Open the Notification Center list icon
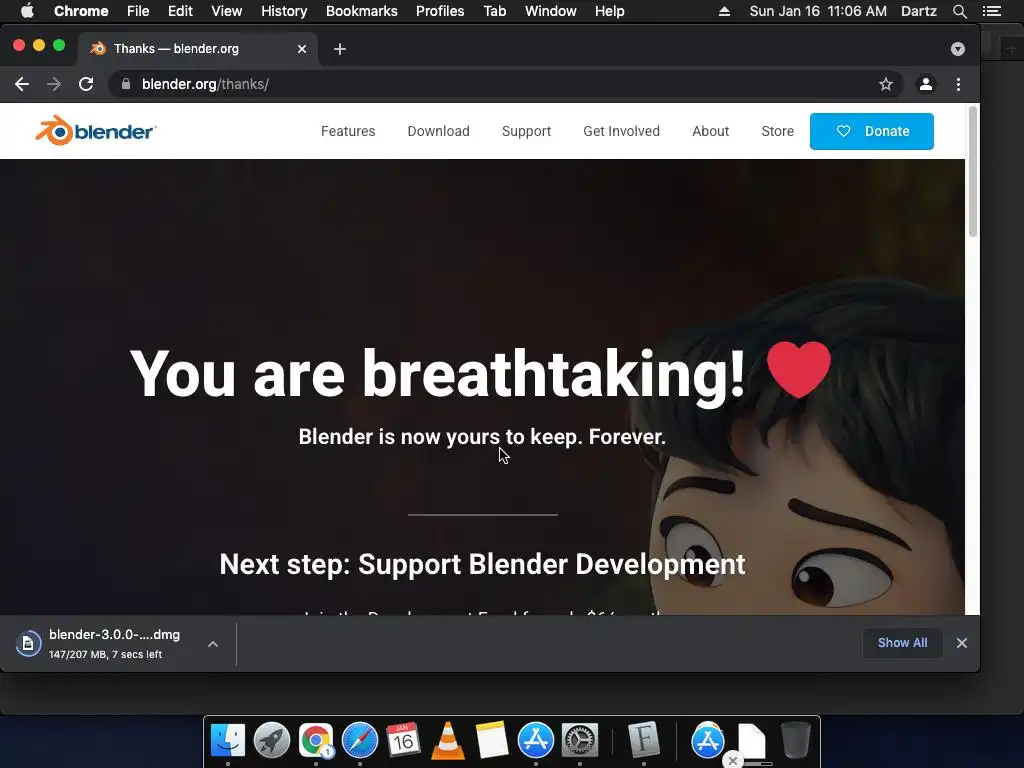The height and width of the screenshot is (768, 1024). [x=992, y=11]
